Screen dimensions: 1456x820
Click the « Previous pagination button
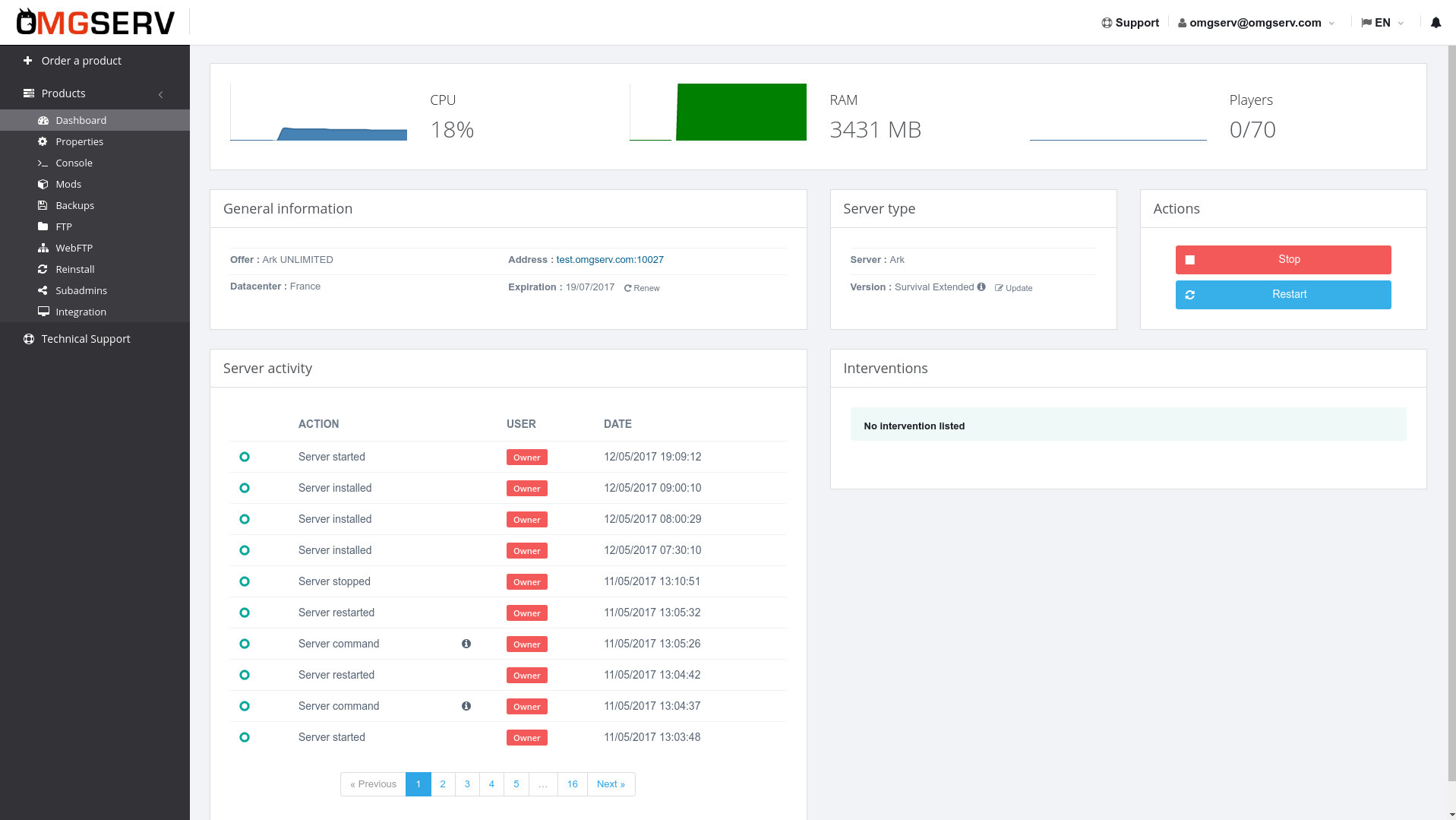click(373, 784)
